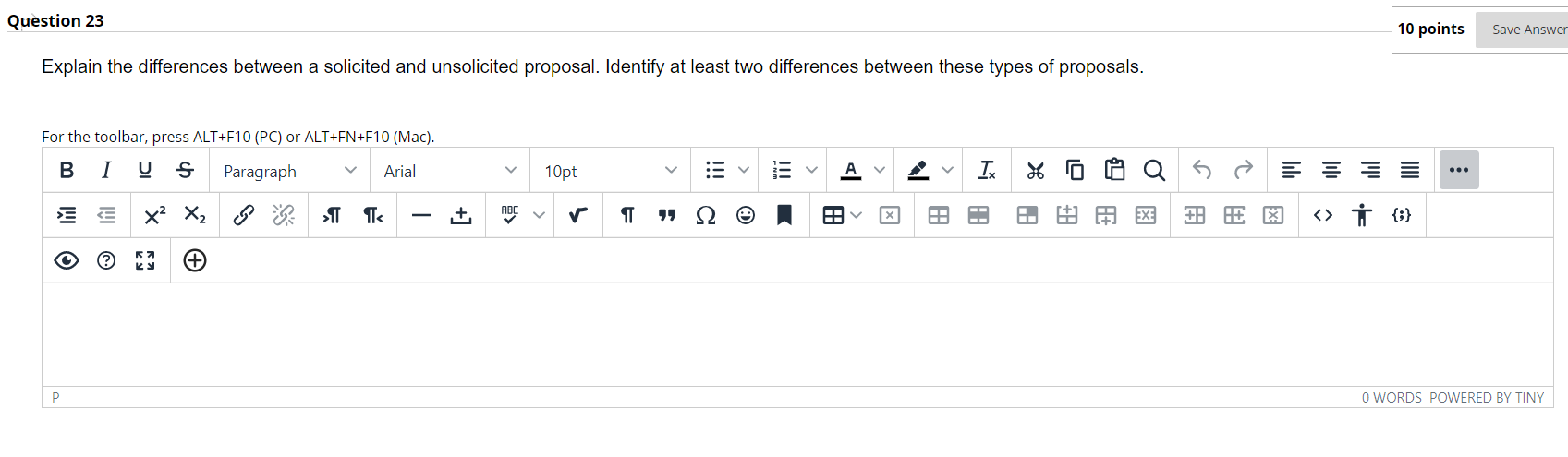The height and width of the screenshot is (457, 1568).
Task: Justify the text
Action: coord(1410,170)
